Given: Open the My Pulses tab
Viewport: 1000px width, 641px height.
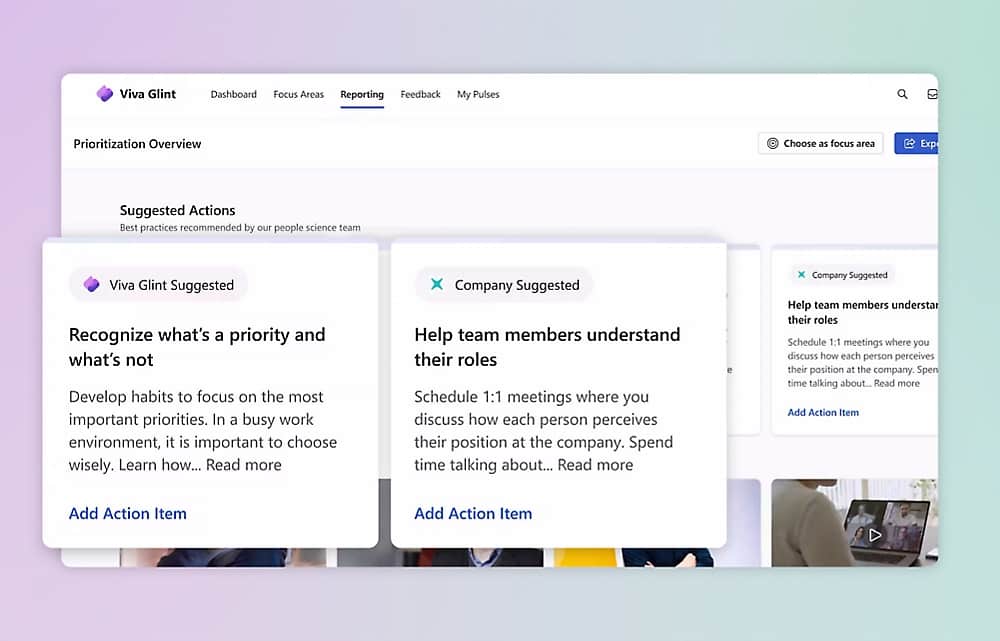Looking at the screenshot, I should coord(478,95).
